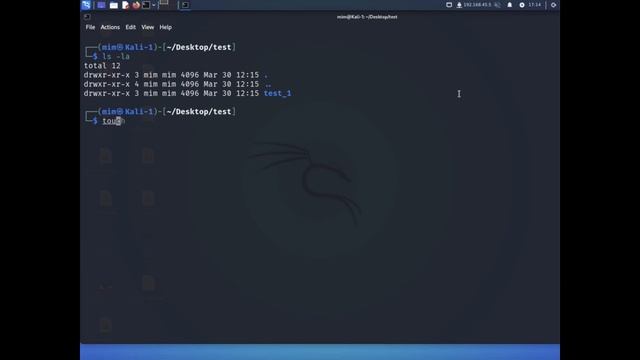Click the typed 'touch' command
640x360 pixels.
pyautogui.click(x=114, y=121)
